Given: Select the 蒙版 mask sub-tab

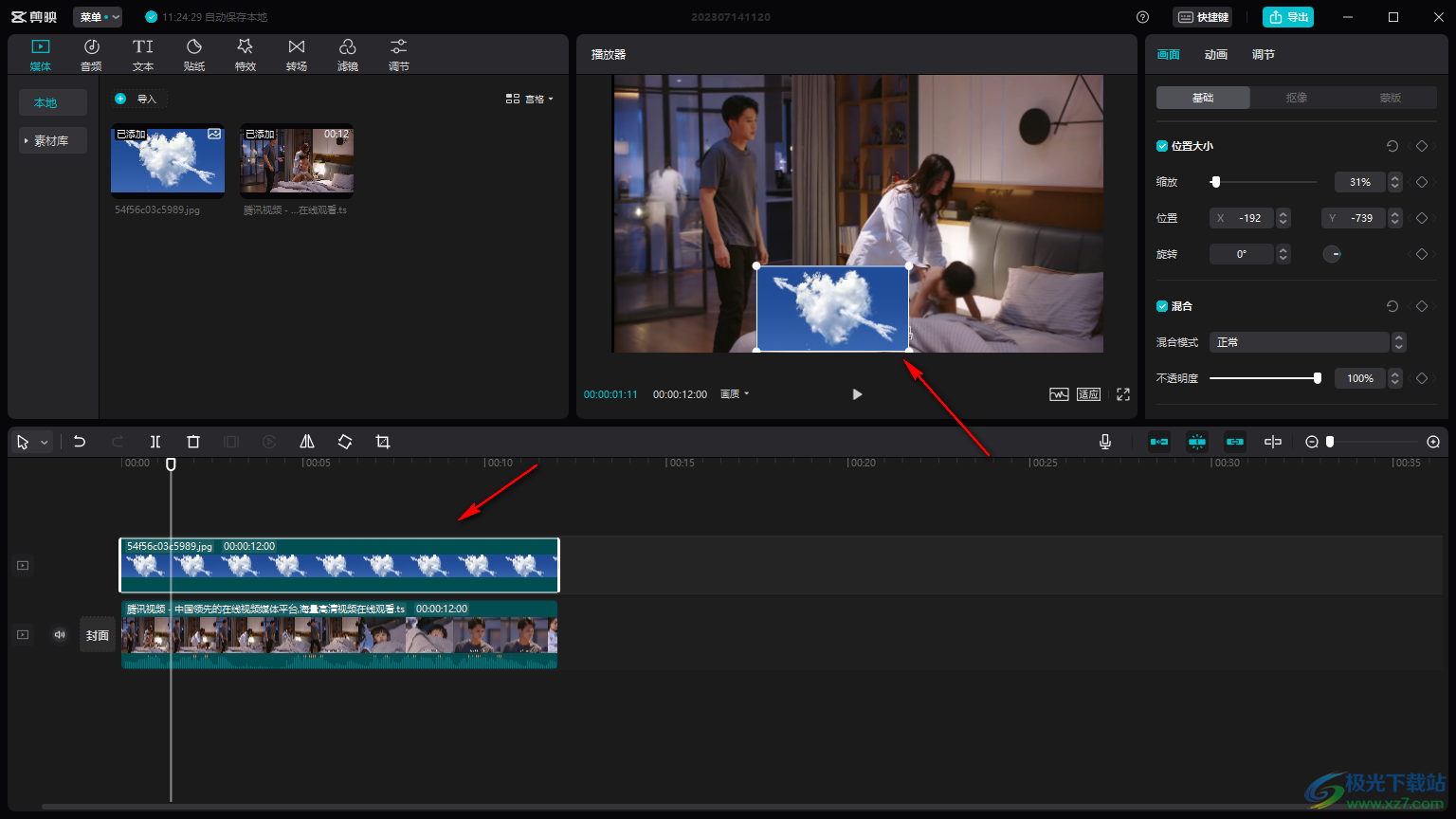Looking at the screenshot, I should pyautogui.click(x=1391, y=98).
